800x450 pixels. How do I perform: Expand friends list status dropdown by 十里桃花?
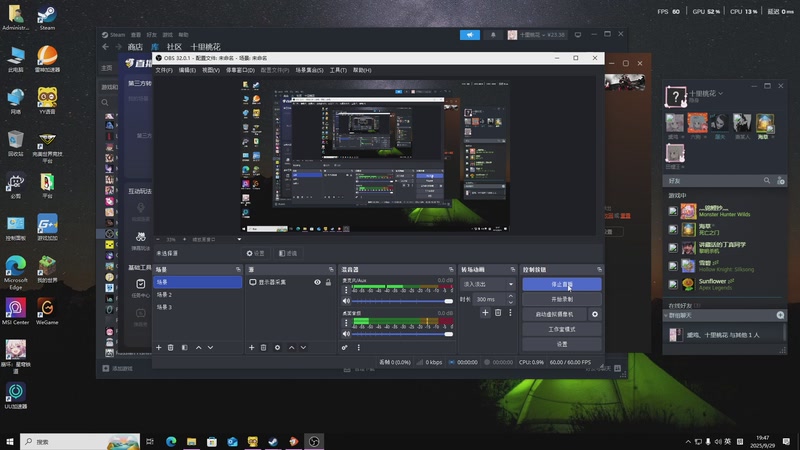[x=720, y=93]
